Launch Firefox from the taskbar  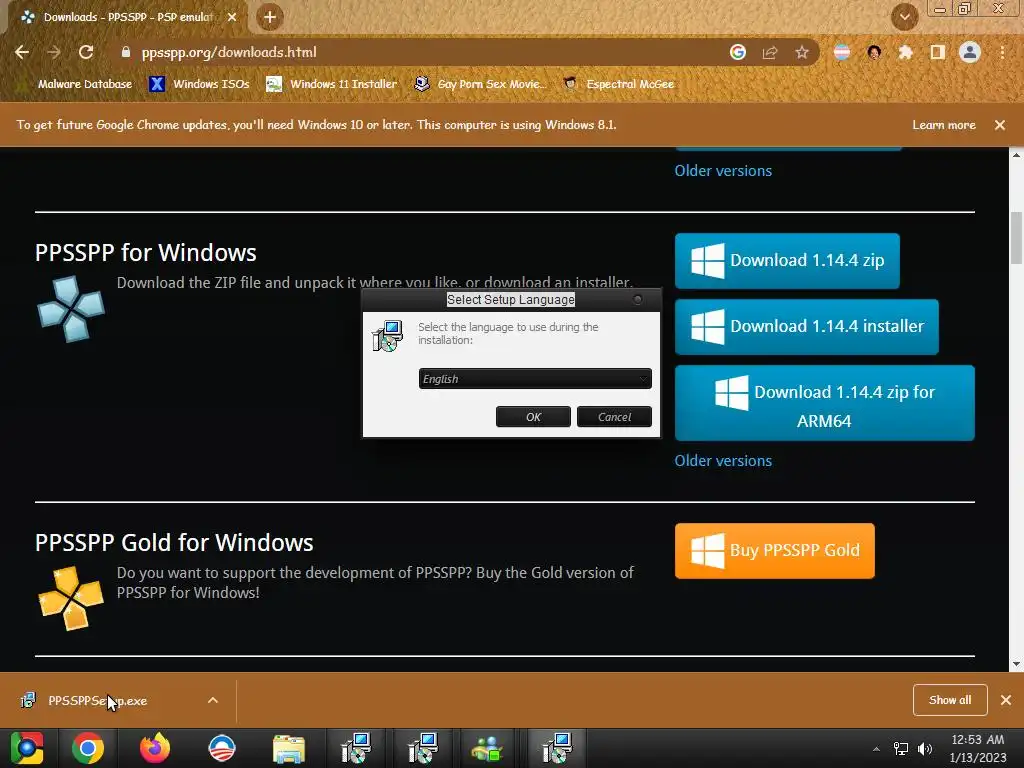[155, 748]
